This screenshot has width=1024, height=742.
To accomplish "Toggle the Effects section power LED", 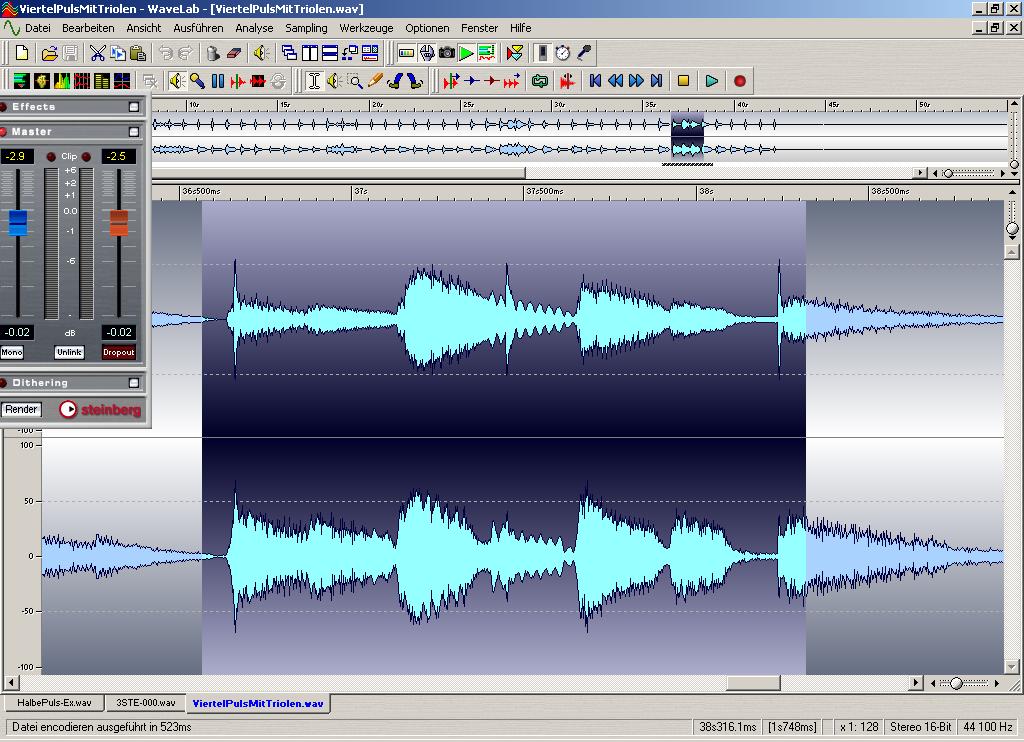I will [3, 106].
